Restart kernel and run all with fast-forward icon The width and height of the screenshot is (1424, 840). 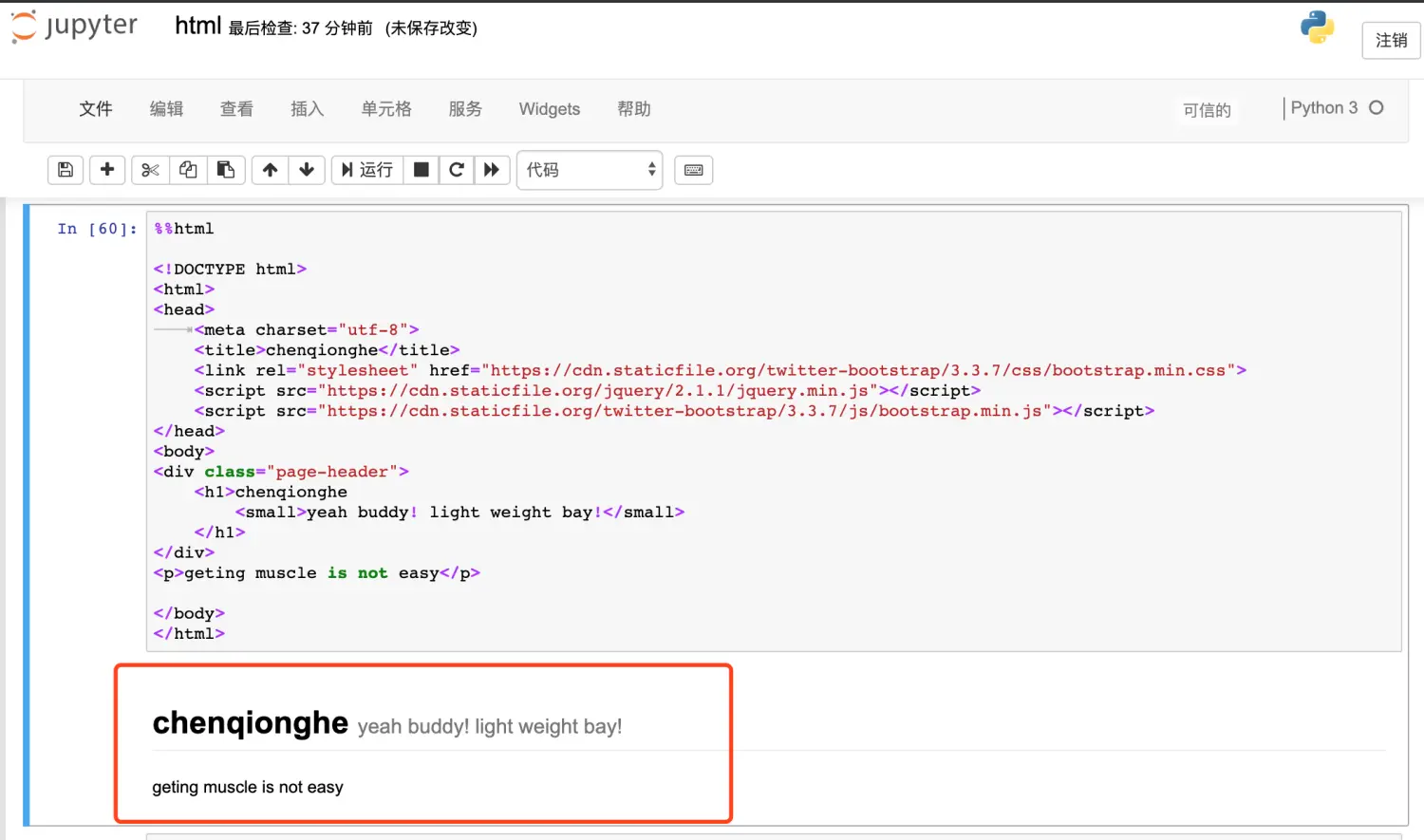click(x=492, y=169)
